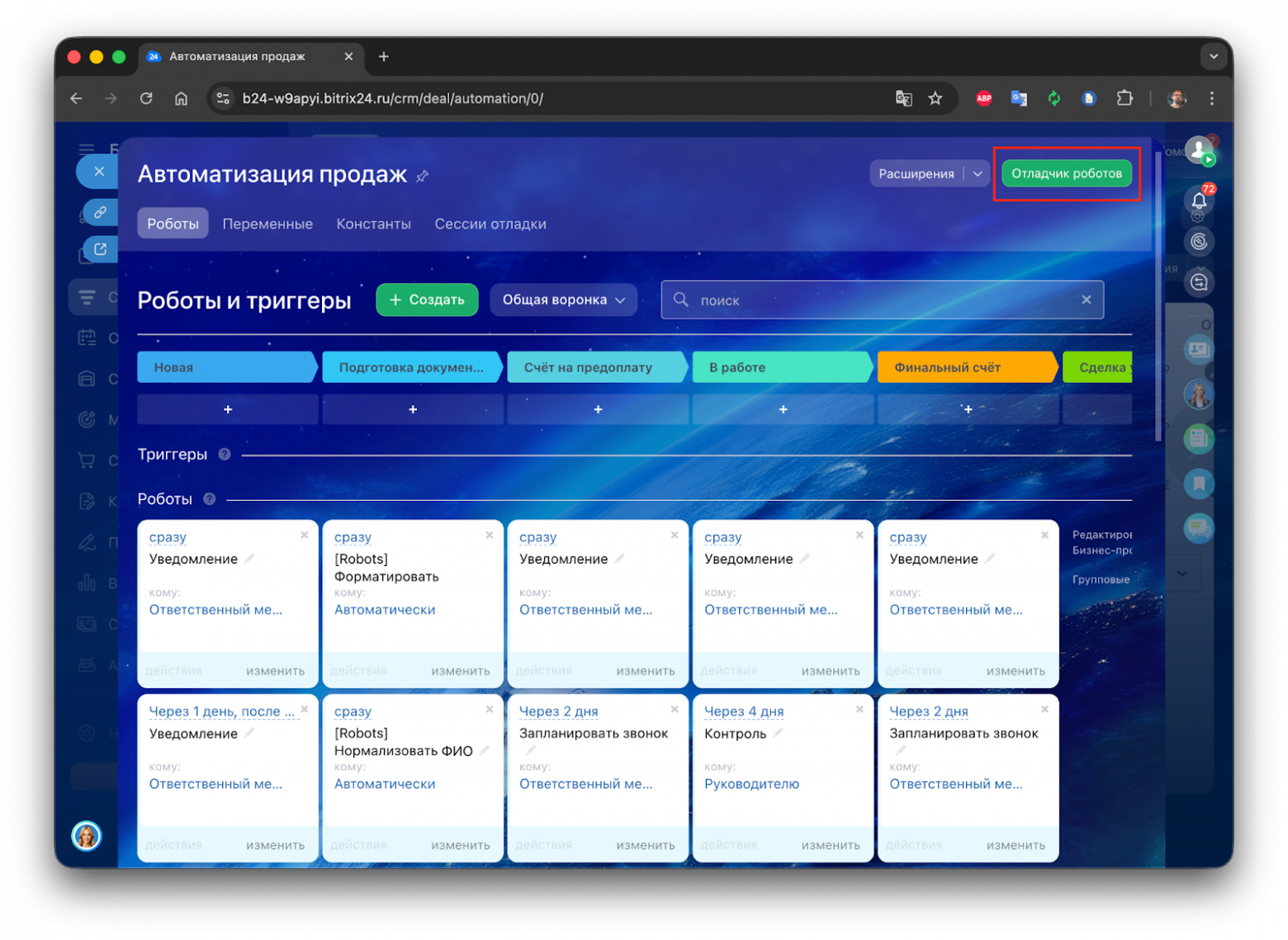The width and height of the screenshot is (1288, 940).
Task: Add a trigger under Счёт на предоплату
Action: point(598,409)
